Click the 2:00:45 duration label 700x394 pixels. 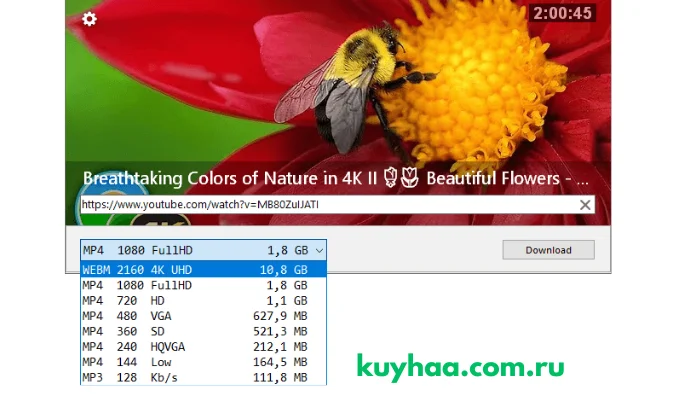coord(562,13)
